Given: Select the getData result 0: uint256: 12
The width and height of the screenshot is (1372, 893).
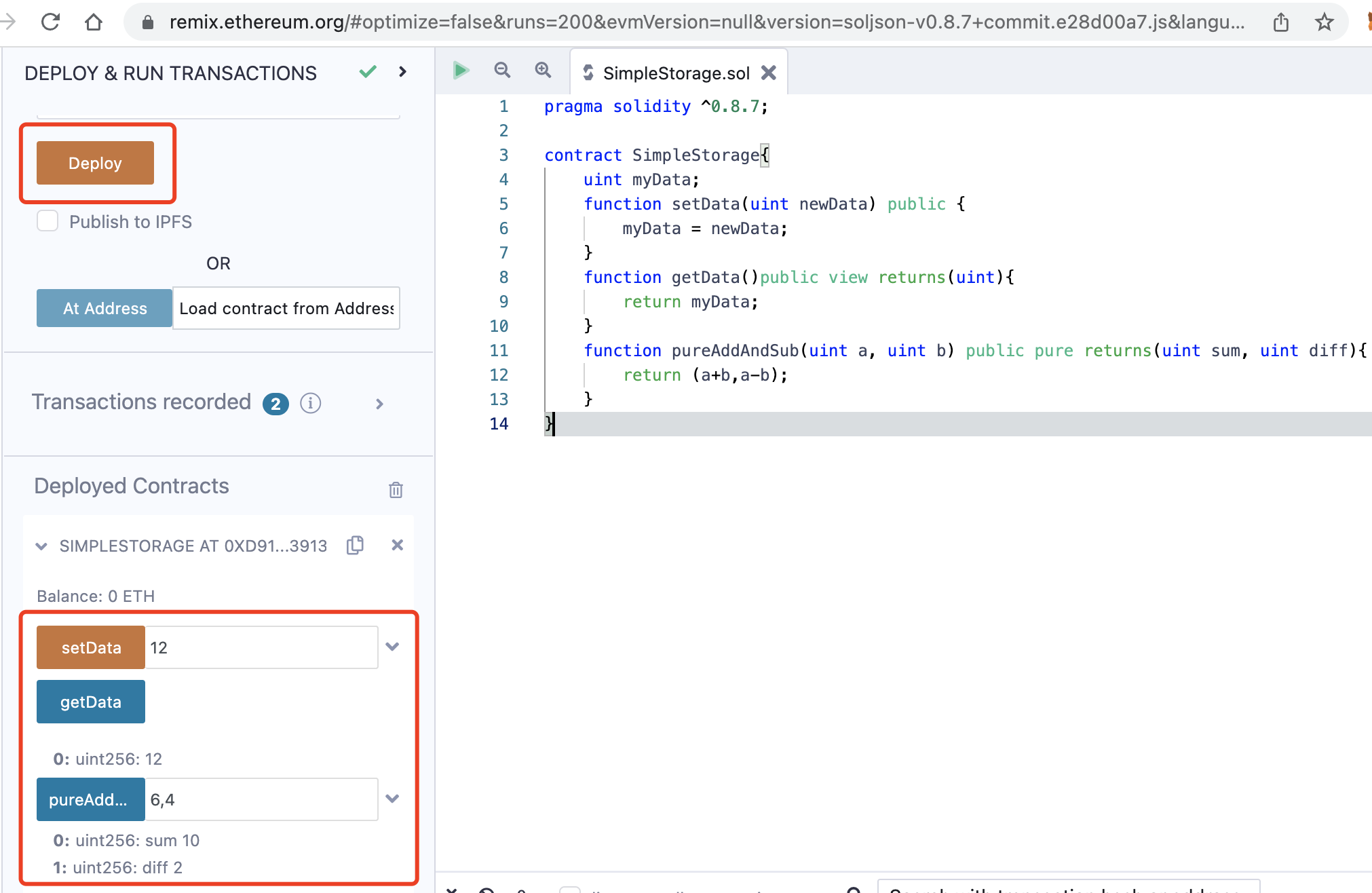Looking at the screenshot, I should point(108,759).
